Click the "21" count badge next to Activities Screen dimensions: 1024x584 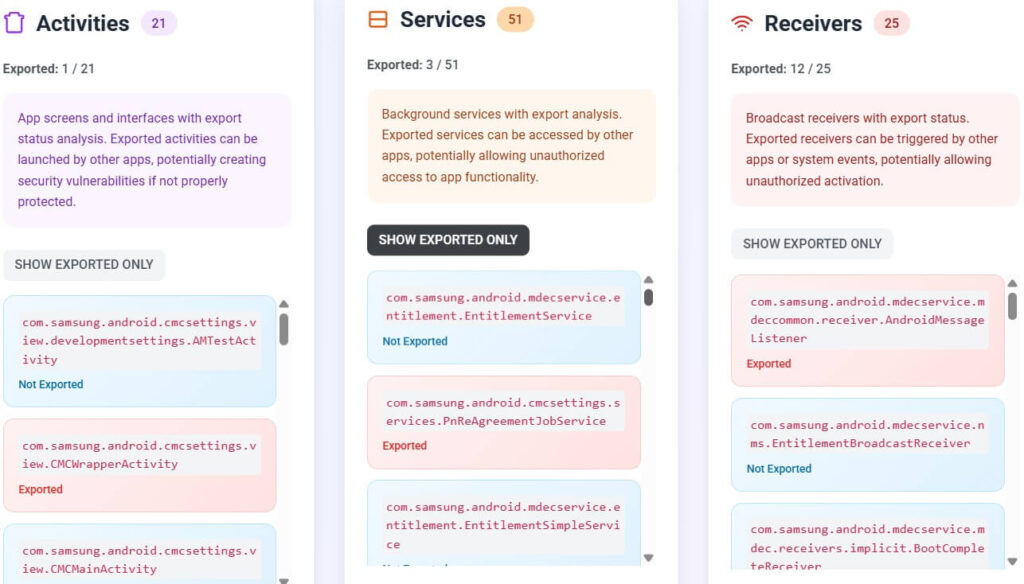click(160, 23)
